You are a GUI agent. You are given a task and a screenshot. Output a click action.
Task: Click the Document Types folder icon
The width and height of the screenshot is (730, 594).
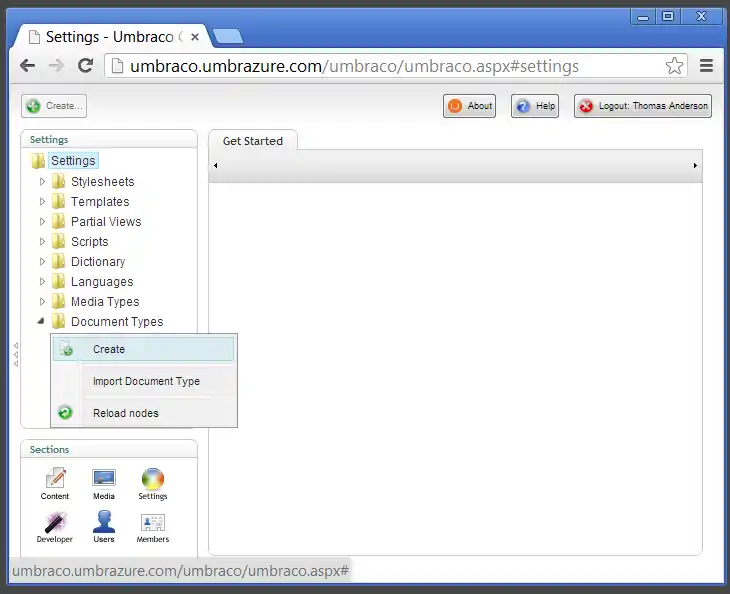tap(58, 321)
